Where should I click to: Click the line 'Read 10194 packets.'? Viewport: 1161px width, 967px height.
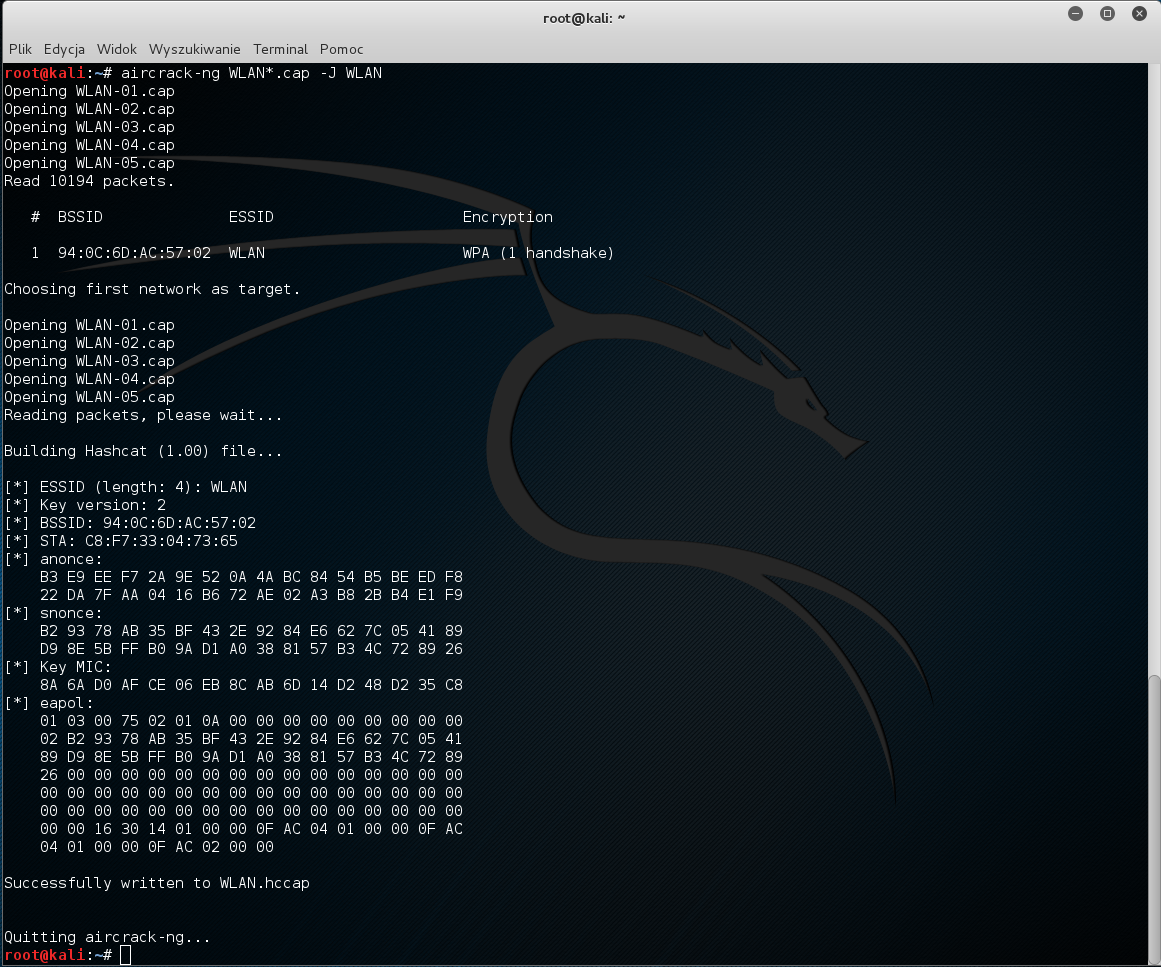(x=89, y=181)
